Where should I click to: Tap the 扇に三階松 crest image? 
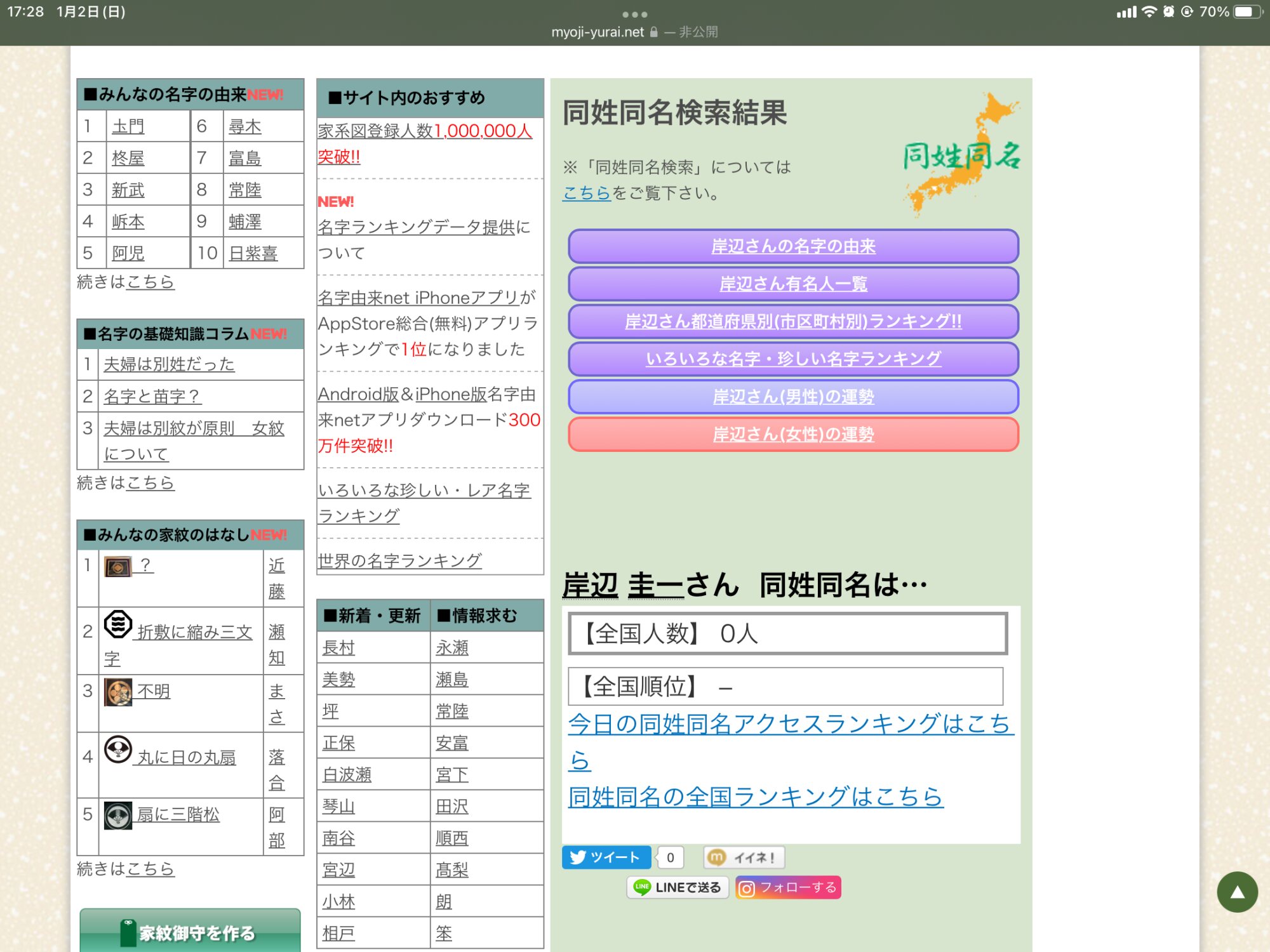pyautogui.click(x=118, y=816)
